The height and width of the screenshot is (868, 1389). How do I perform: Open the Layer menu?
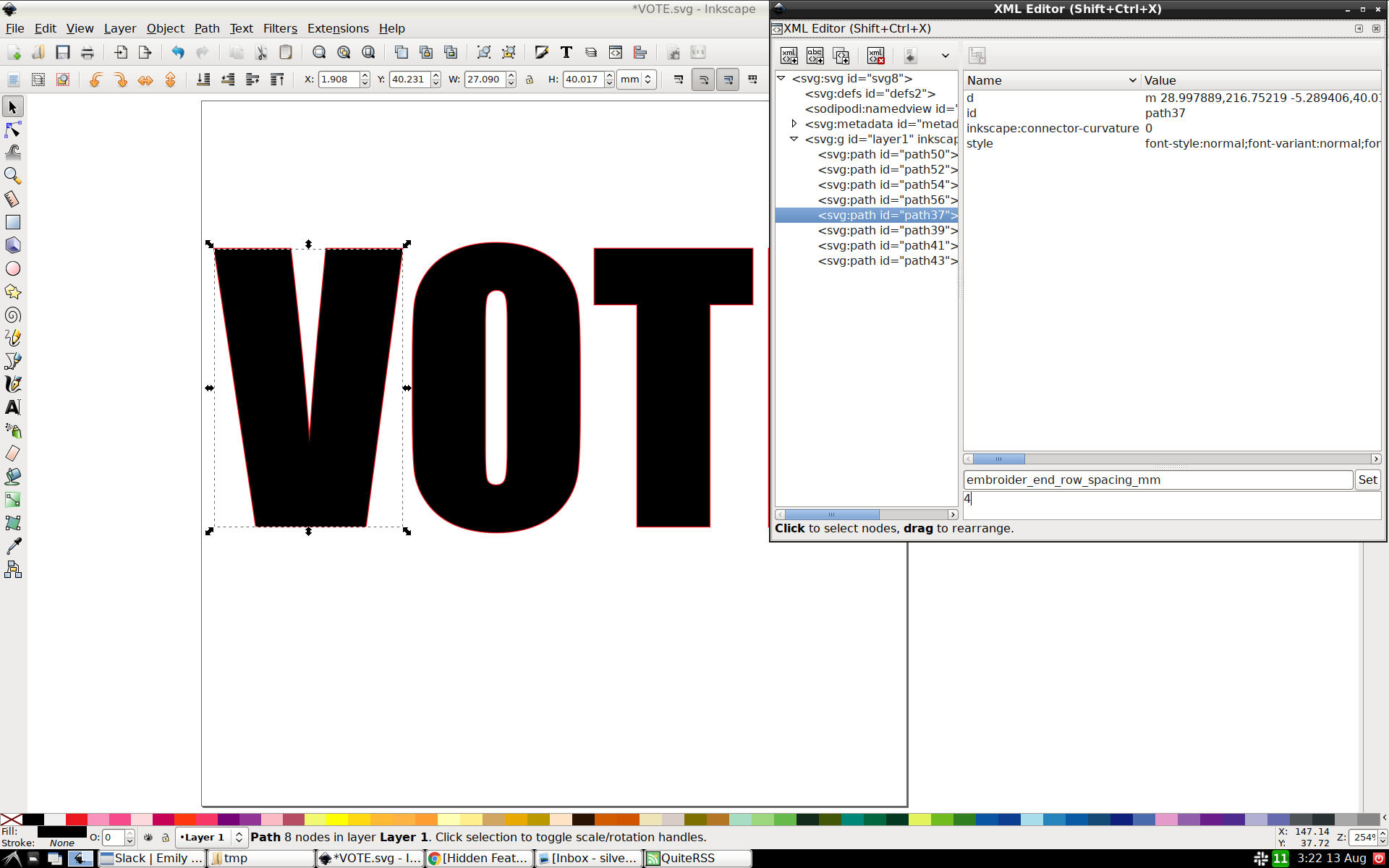tap(120, 28)
